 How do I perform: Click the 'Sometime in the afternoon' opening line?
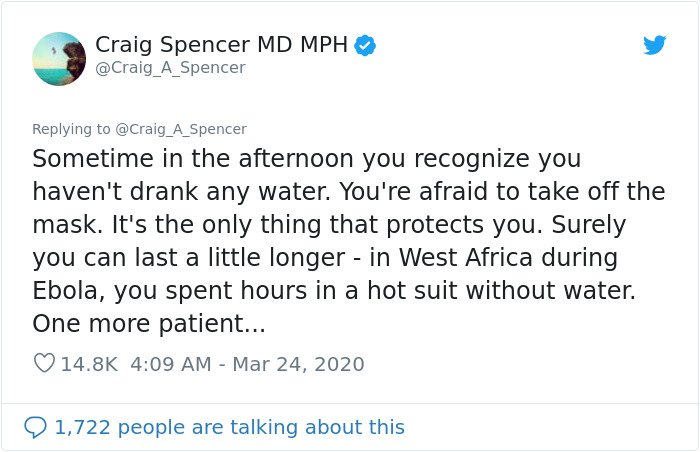click(x=195, y=159)
